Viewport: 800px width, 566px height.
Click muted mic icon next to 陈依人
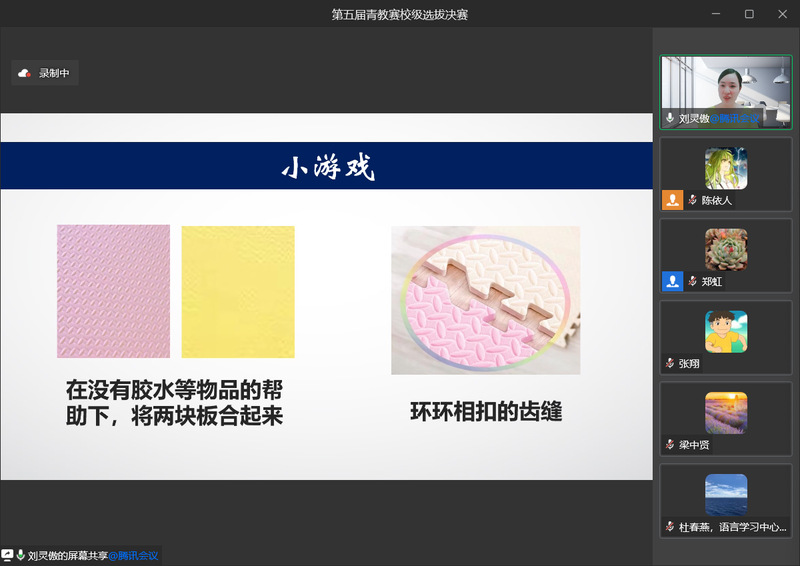click(692, 200)
